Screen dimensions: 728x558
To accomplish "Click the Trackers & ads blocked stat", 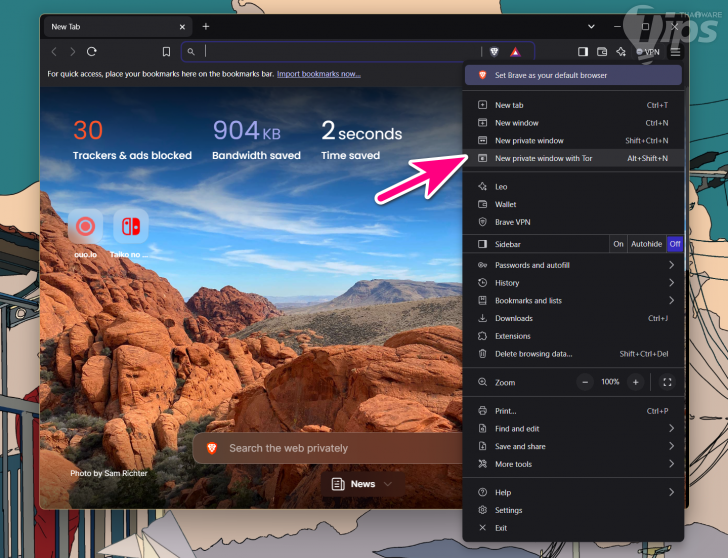I will (132, 140).
